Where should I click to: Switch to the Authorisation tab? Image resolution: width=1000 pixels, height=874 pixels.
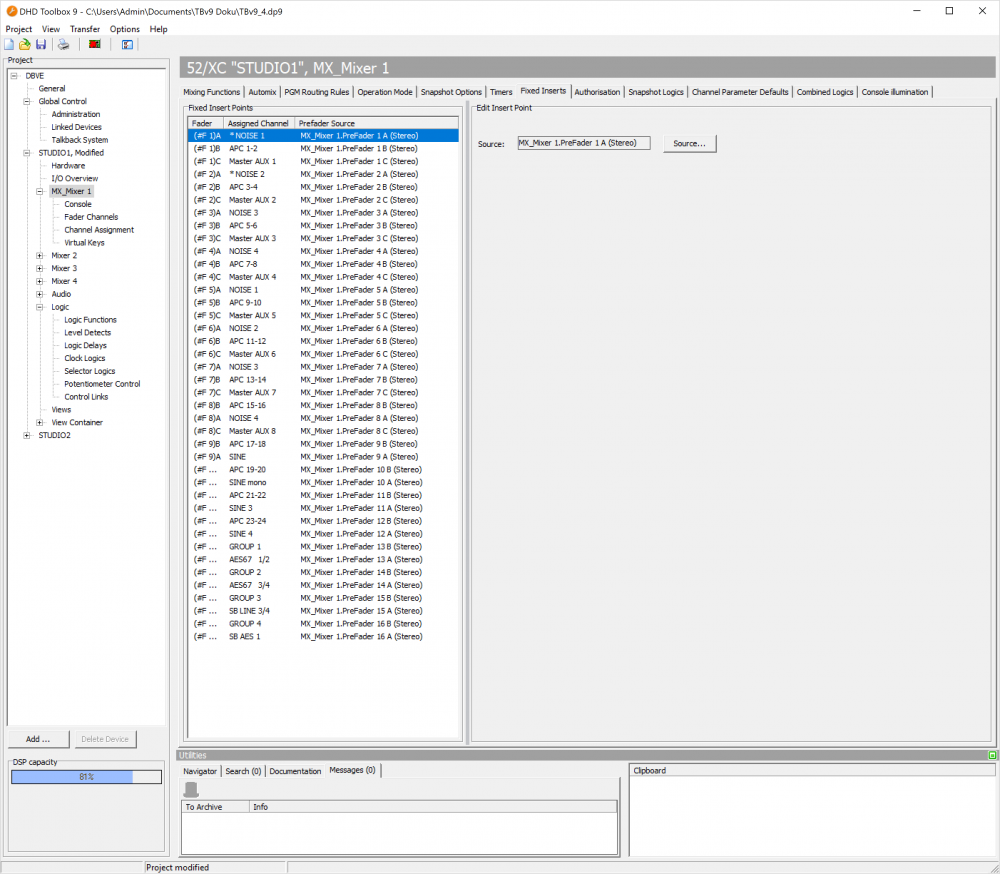click(x=597, y=90)
